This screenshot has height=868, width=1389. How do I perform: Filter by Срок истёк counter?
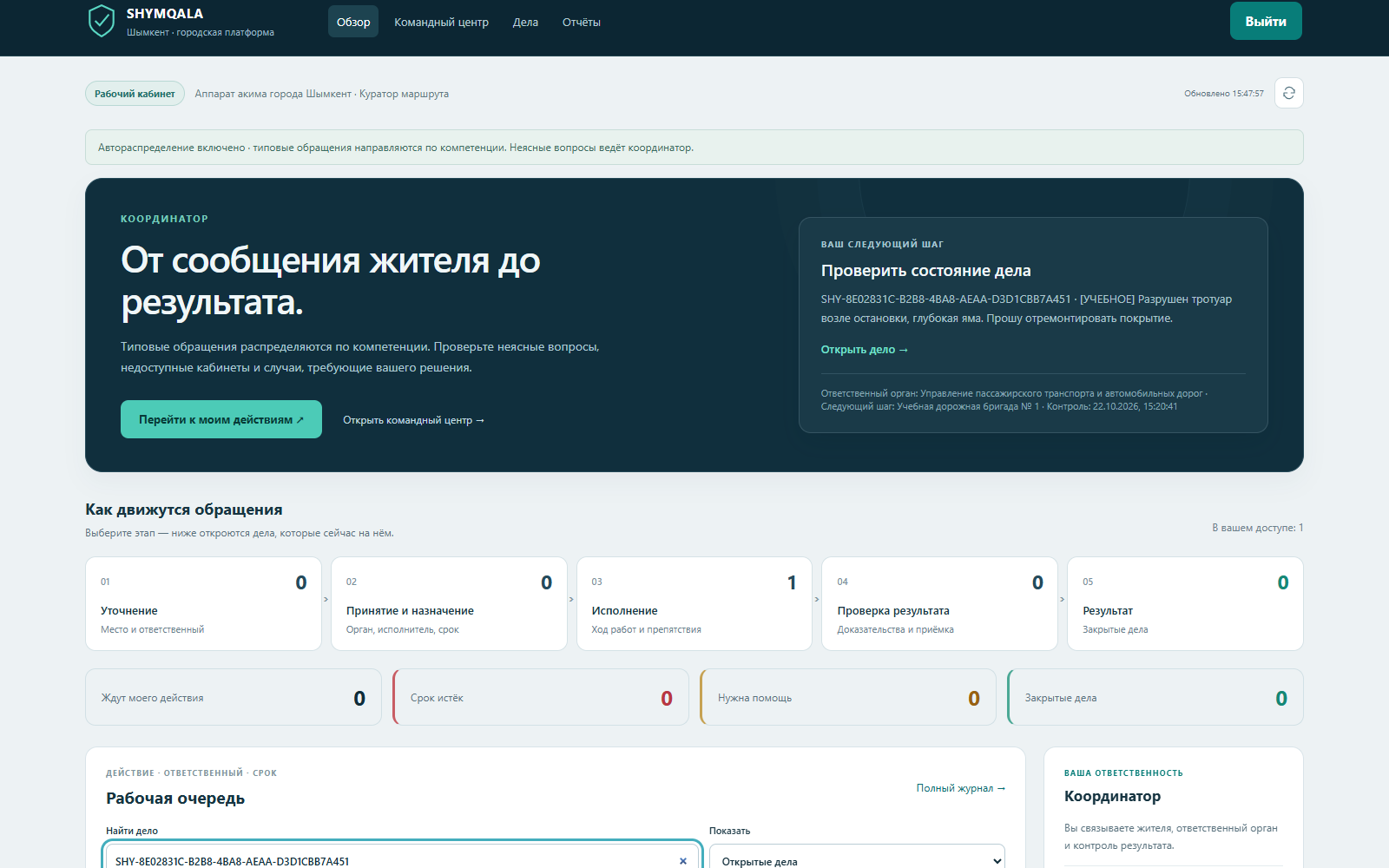(541, 697)
